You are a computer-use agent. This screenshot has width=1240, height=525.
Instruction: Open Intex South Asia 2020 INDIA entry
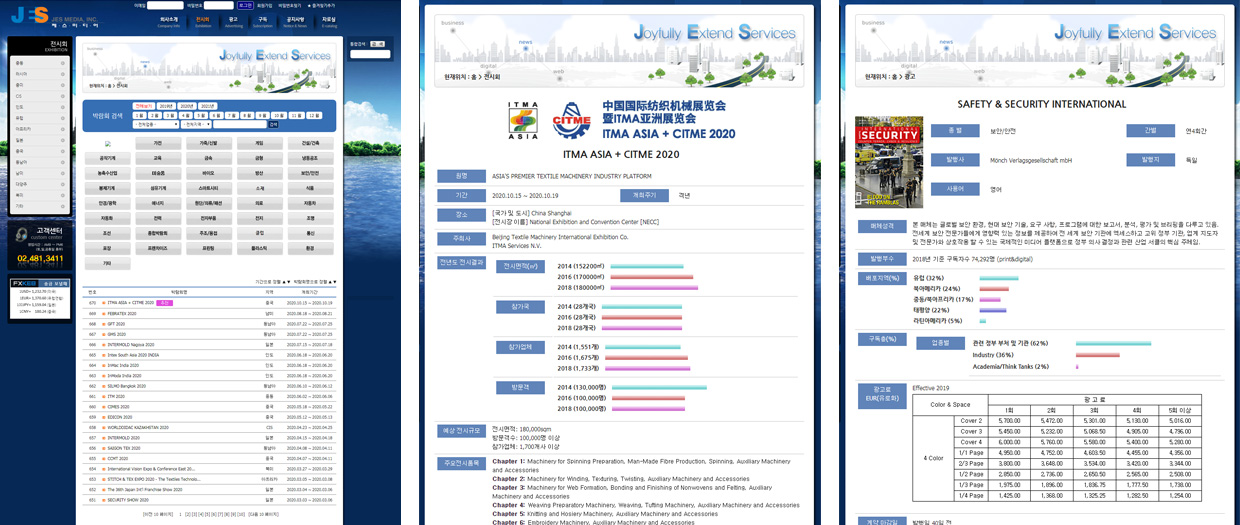click(133, 355)
